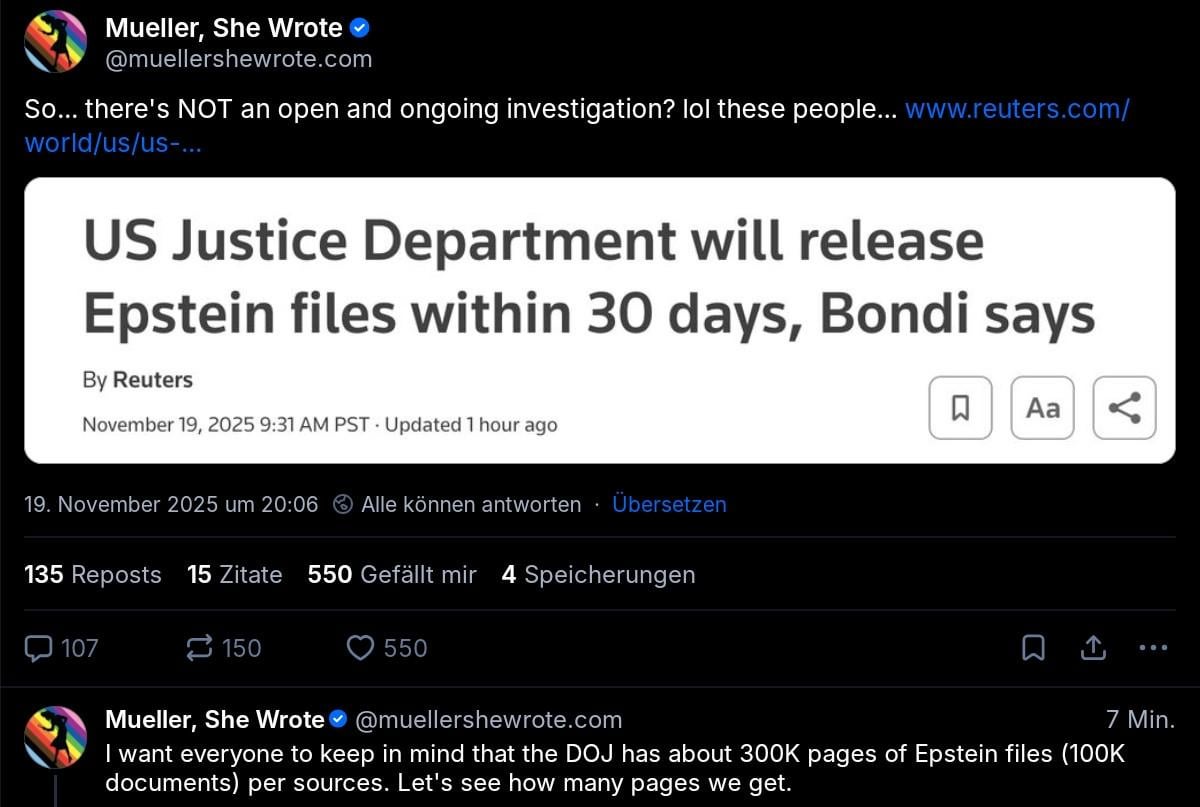Bookmark the post using bottom bookmark icon
Screen dimensions: 1200x807
coord(1033,649)
